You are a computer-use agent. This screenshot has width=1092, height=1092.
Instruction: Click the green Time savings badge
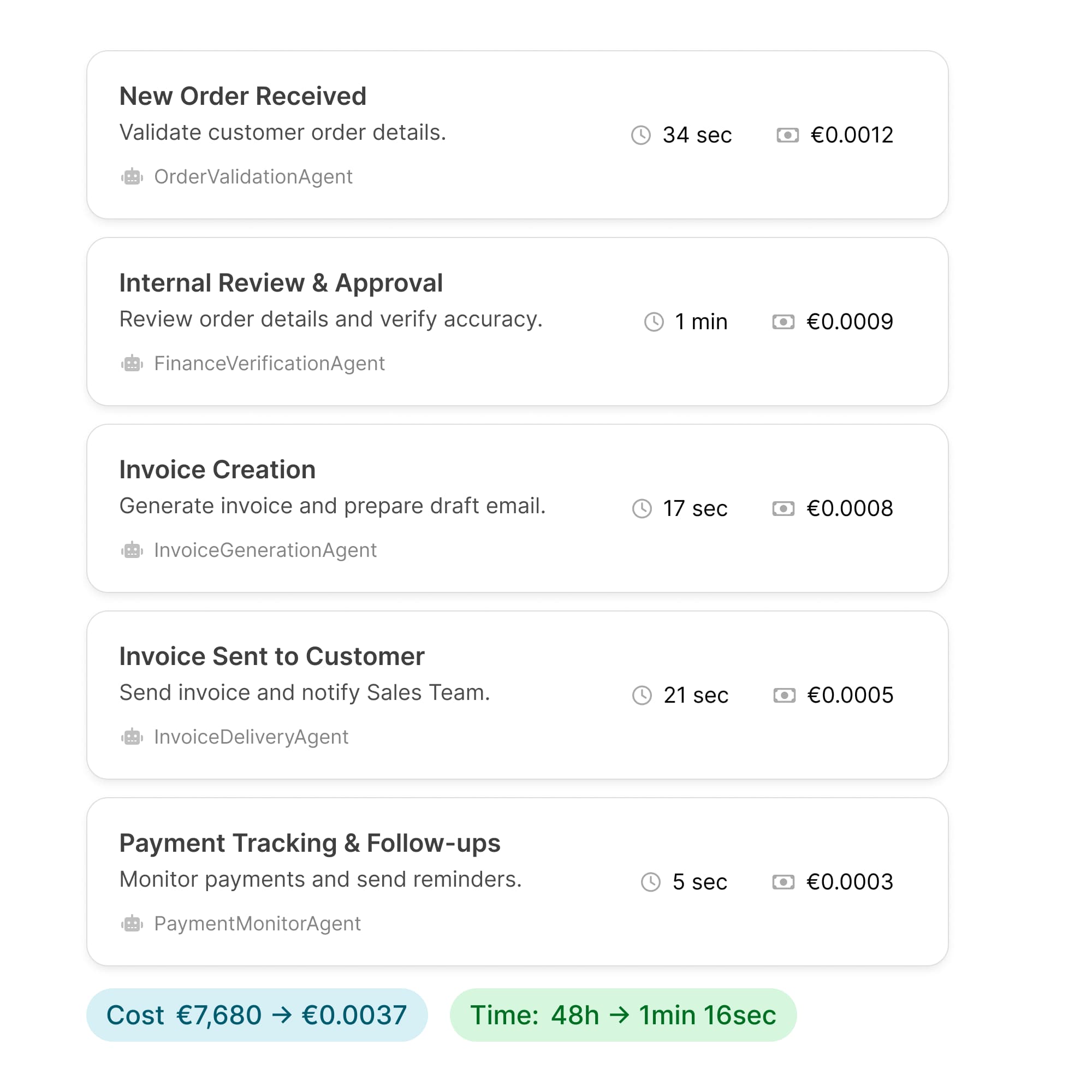pyautogui.click(x=623, y=1015)
